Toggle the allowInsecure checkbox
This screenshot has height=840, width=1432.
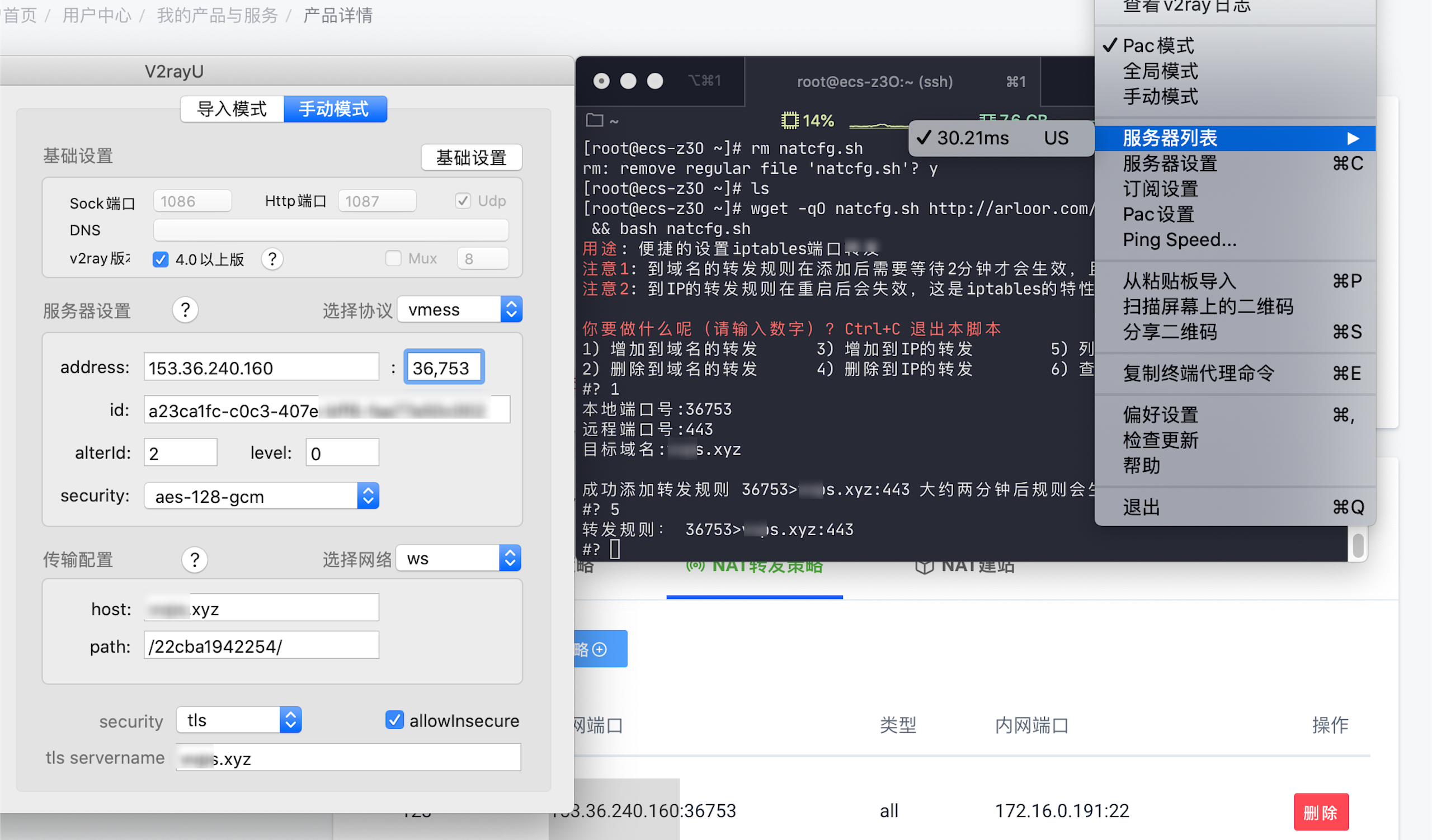[395, 720]
